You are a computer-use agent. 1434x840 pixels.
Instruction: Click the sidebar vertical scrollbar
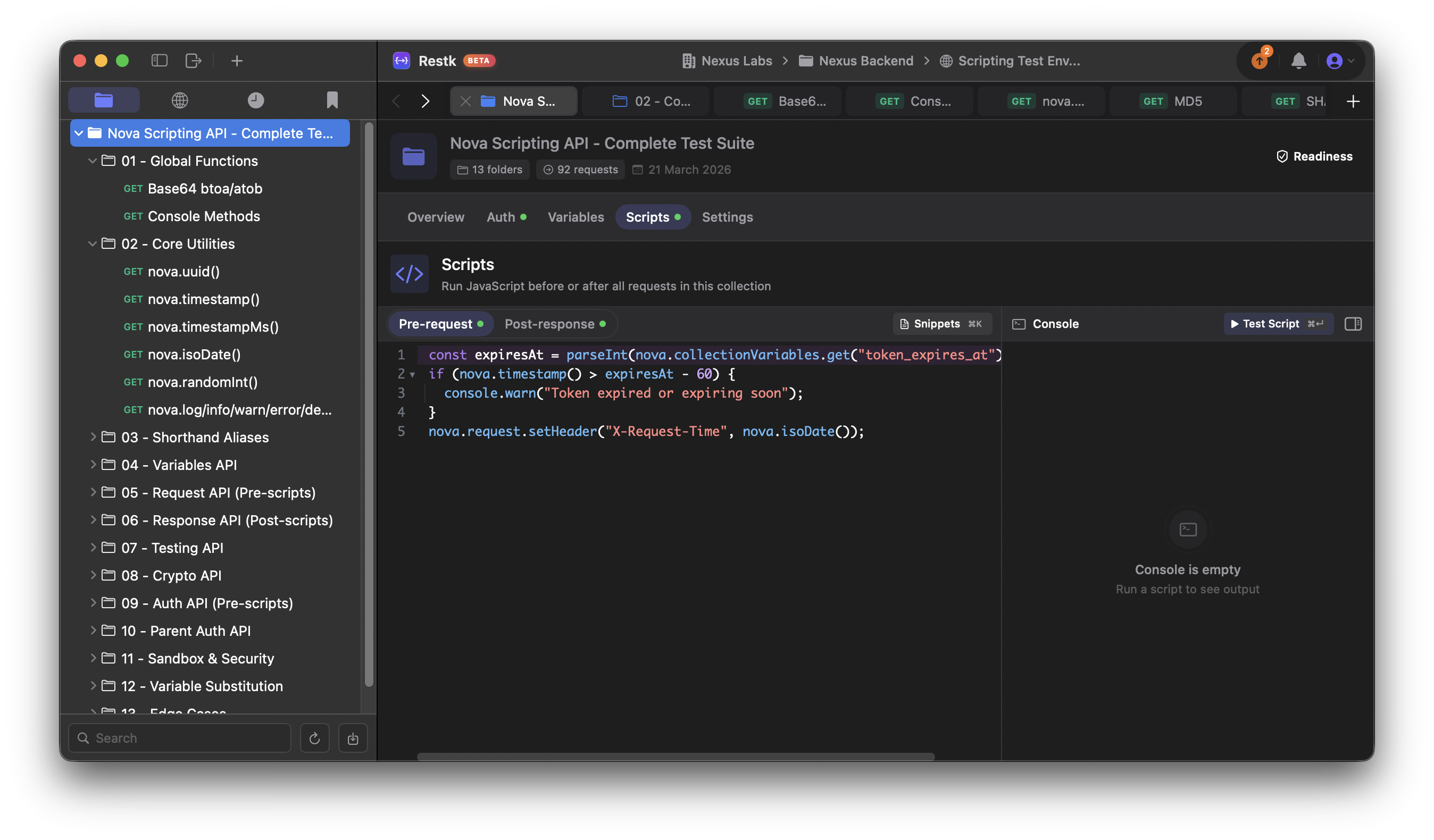[x=369, y=404]
